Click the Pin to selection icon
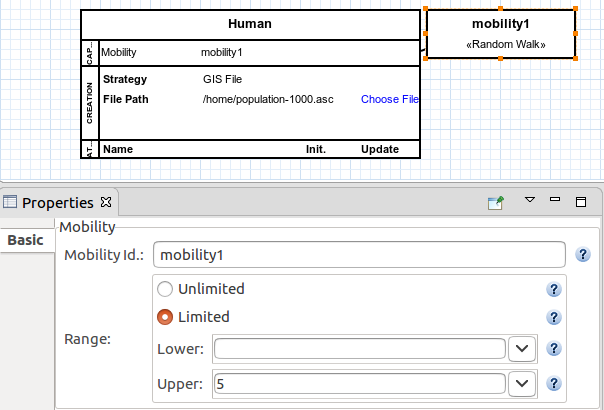 click(x=496, y=202)
